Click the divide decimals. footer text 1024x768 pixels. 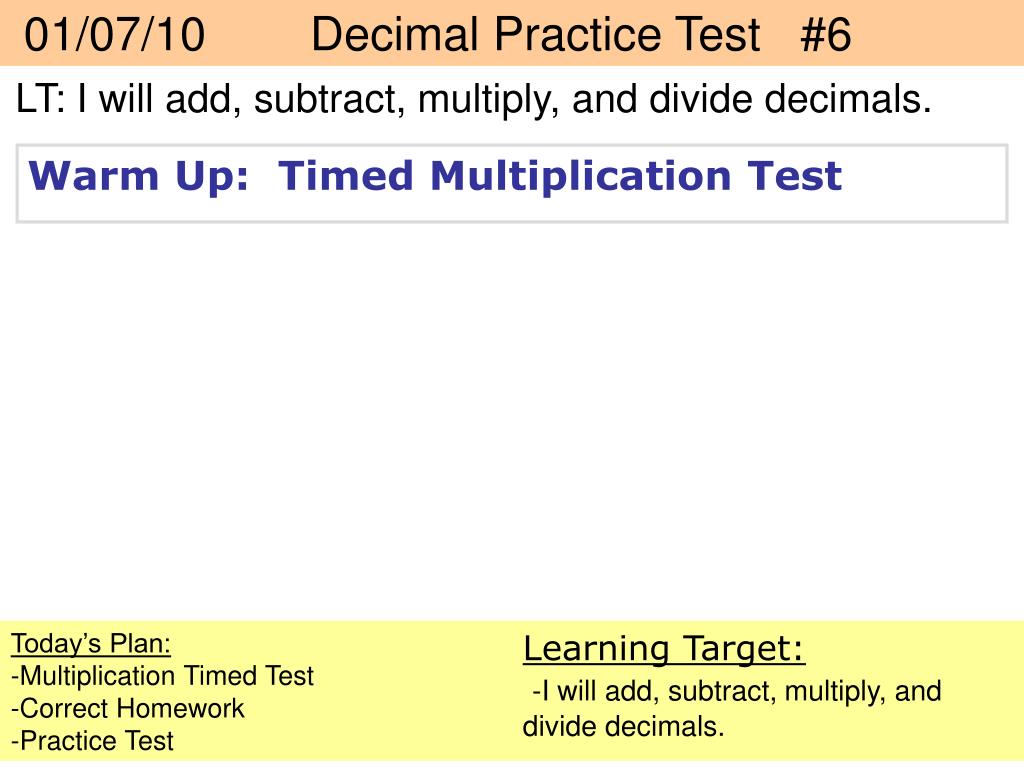coord(624,727)
